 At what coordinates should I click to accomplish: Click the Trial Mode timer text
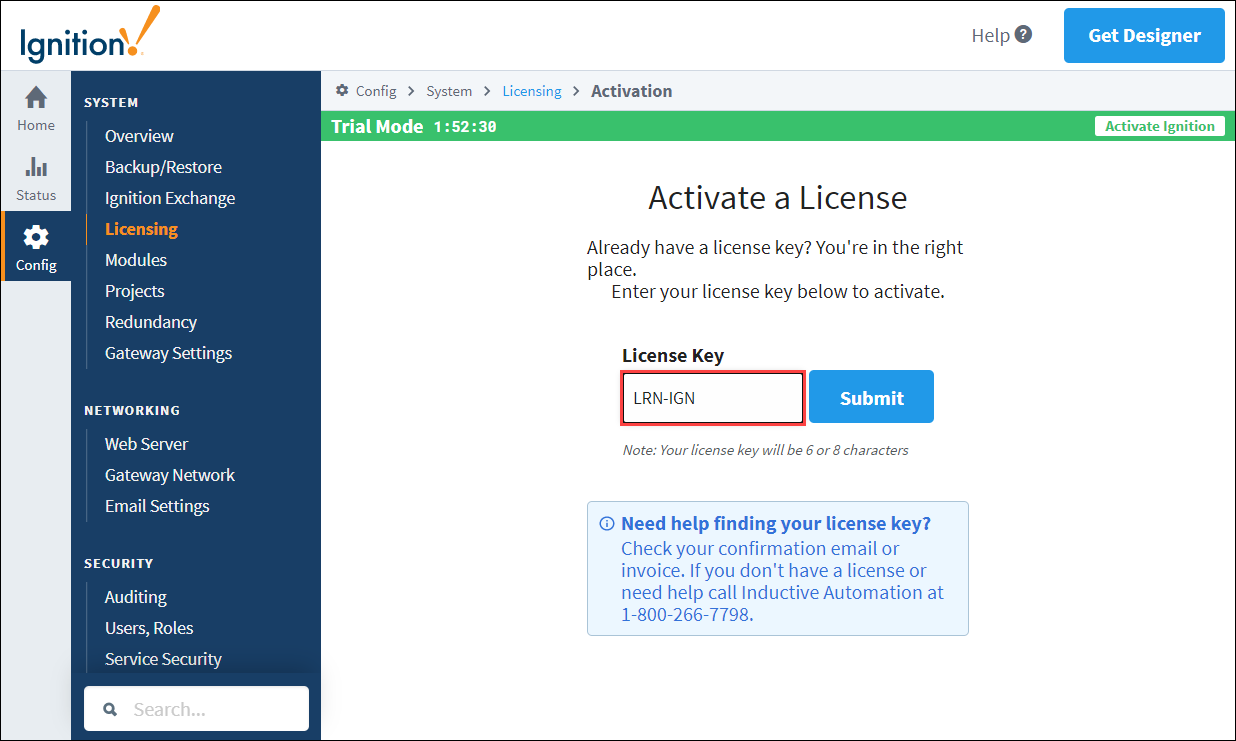(465, 127)
